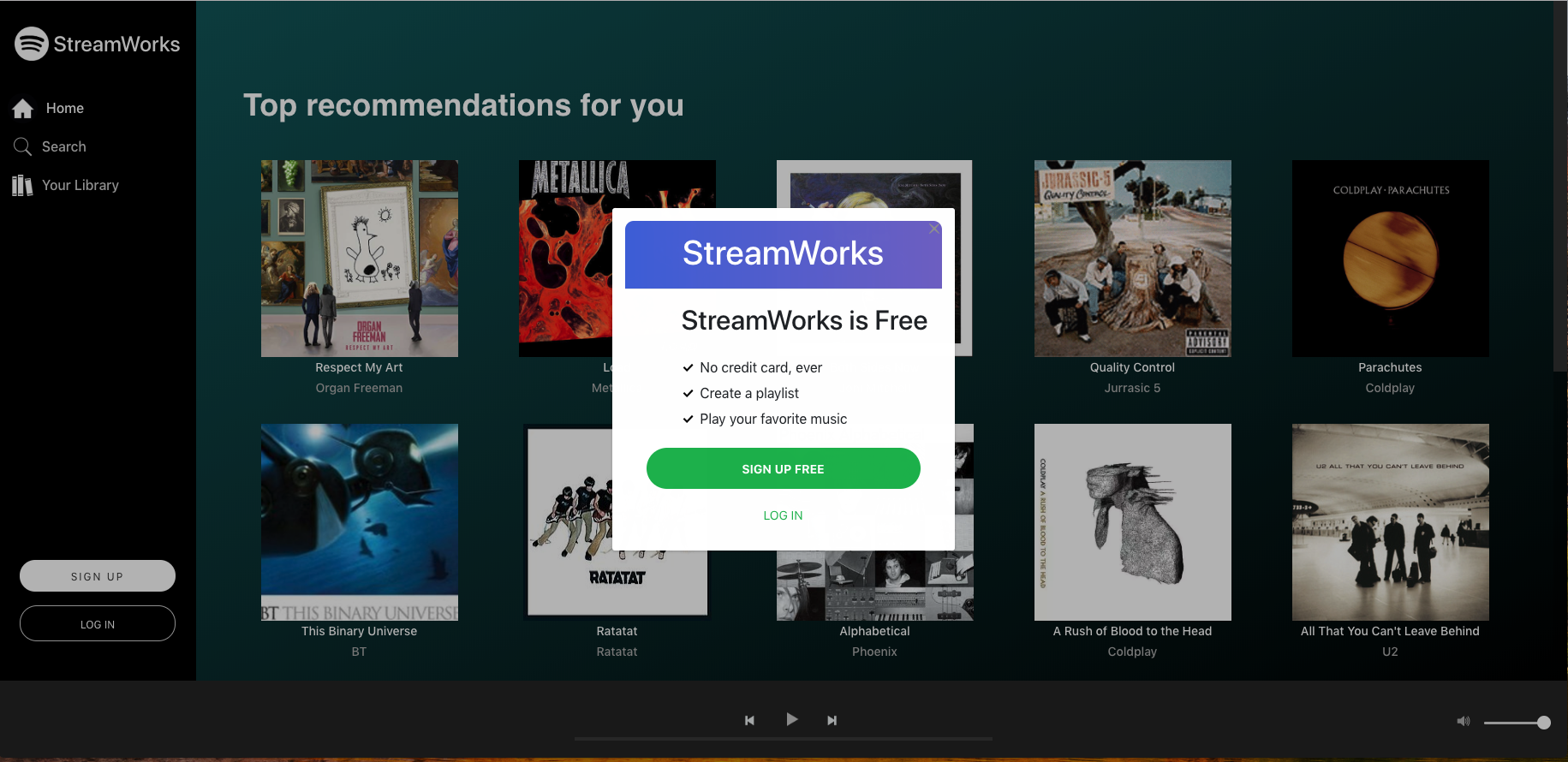Click 'A Rush of Blood to the Head' title
Image resolution: width=1568 pixels, height=762 pixels.
(x=1132, y=631)
